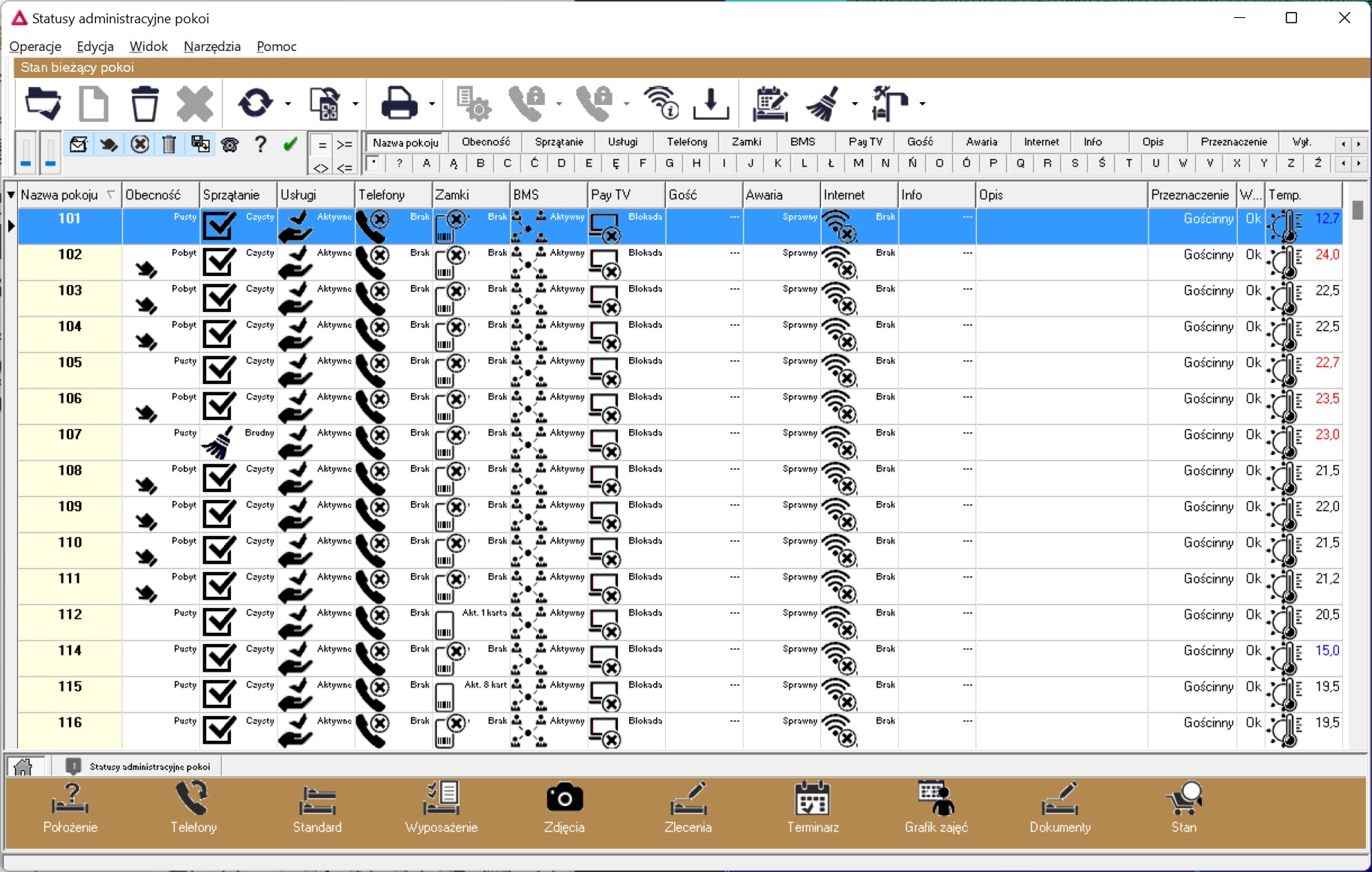The height and width of the screenshot is (872, 1372).
Task: Click the export document icon
Action: point(325,103)
